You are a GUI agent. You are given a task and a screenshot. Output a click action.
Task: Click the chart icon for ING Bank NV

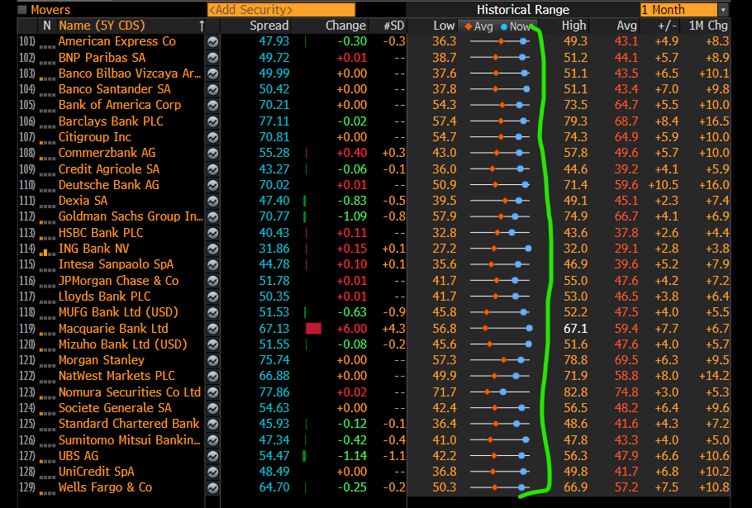tap(212, 249)
